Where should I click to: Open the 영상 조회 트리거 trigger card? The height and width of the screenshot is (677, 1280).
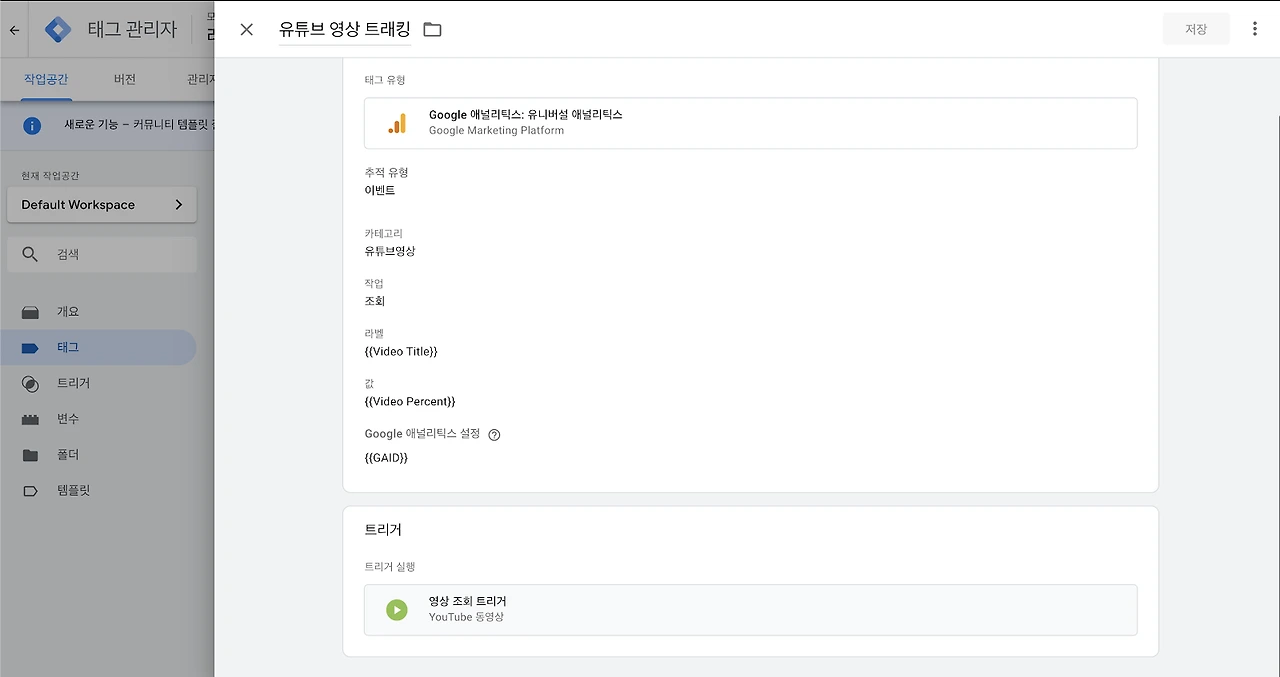(750, 610)
